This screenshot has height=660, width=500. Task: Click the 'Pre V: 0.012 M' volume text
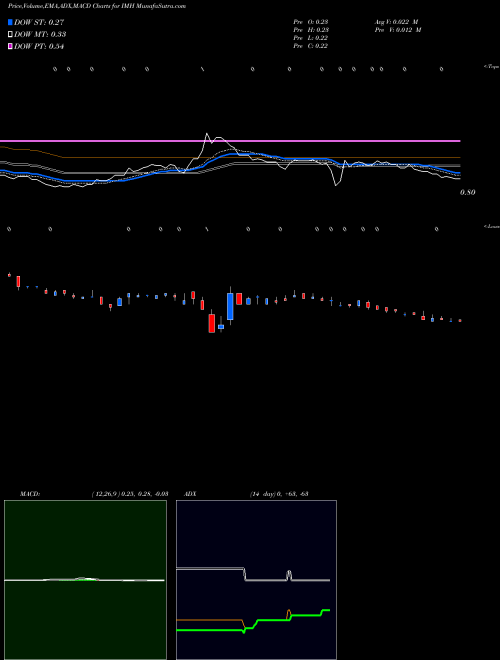[398, 30]
